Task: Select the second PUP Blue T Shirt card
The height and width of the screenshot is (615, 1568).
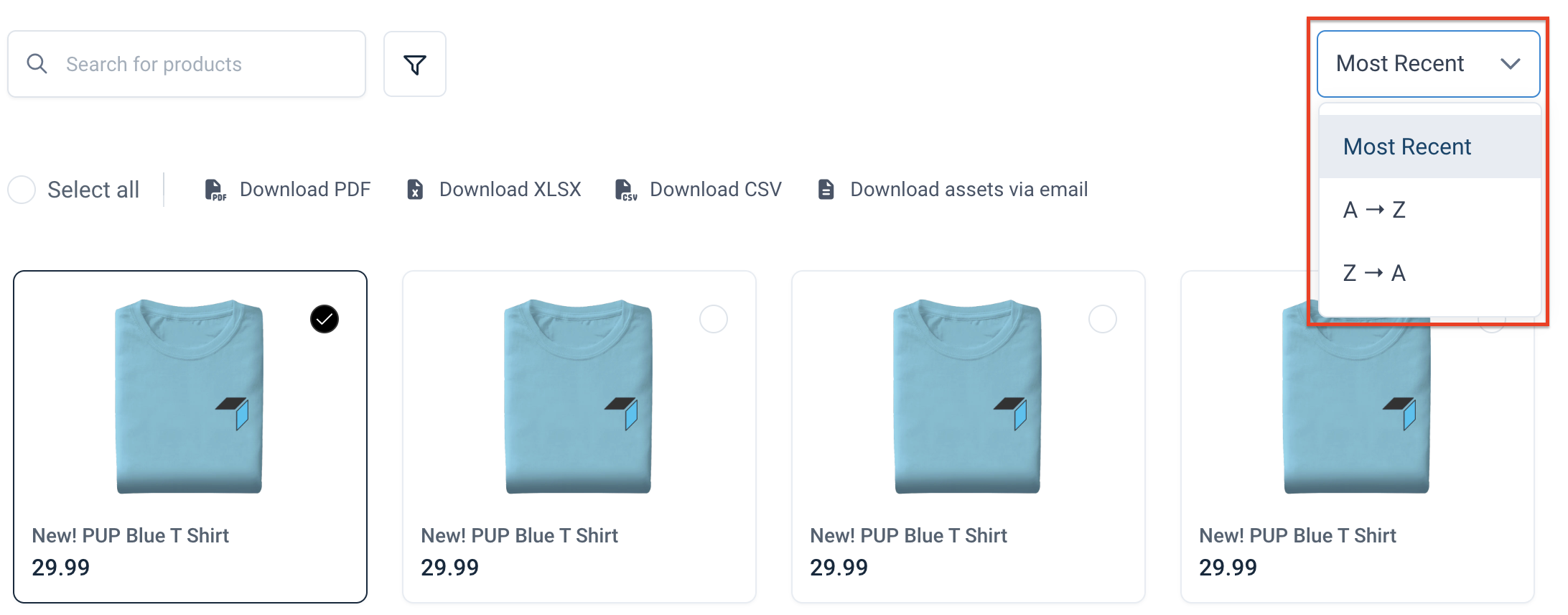Action: (x=713, y=318)
